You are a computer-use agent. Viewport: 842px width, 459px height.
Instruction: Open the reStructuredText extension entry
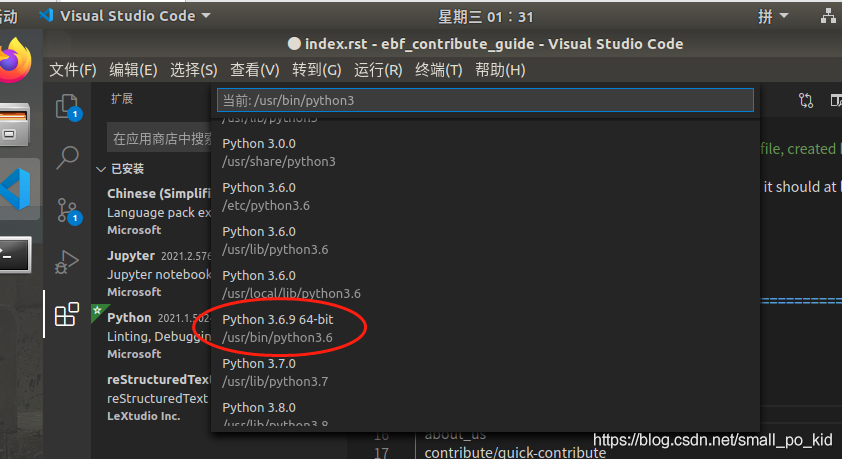(152, 397)
